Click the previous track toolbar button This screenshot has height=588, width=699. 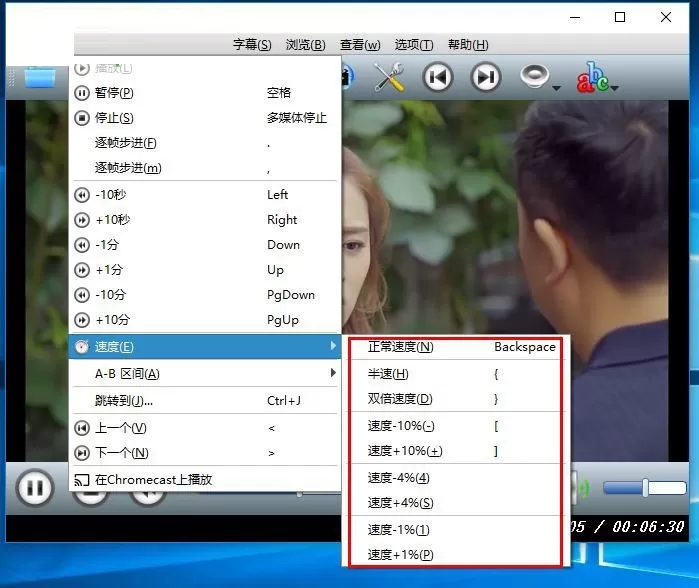(438, 77)
